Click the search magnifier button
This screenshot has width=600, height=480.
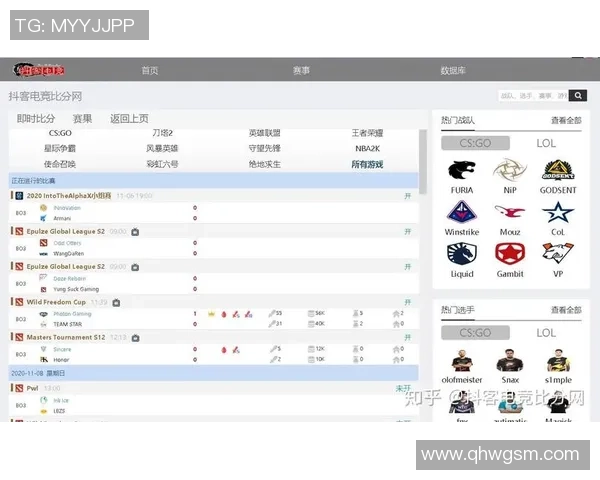(578, 96)
